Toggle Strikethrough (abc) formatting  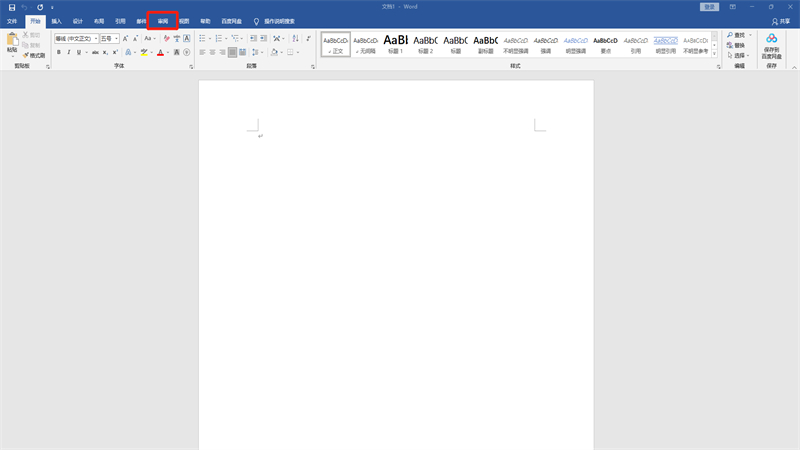coord(95,52)
